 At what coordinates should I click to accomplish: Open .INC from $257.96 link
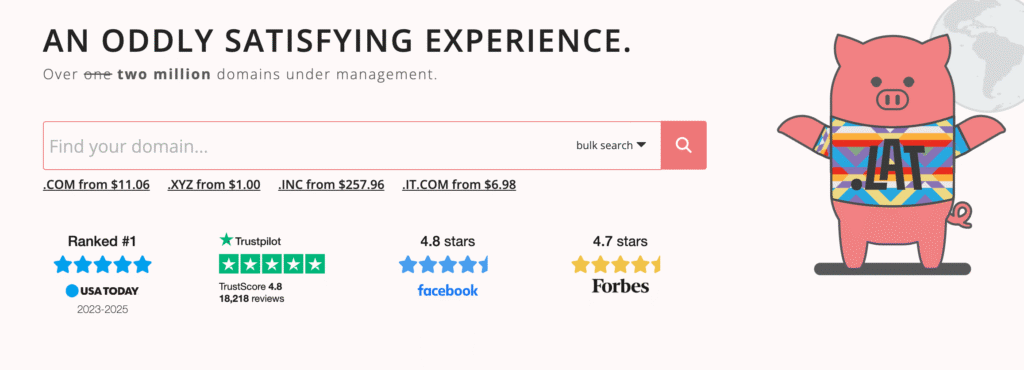pyautogui.click(x=331, y=185)
